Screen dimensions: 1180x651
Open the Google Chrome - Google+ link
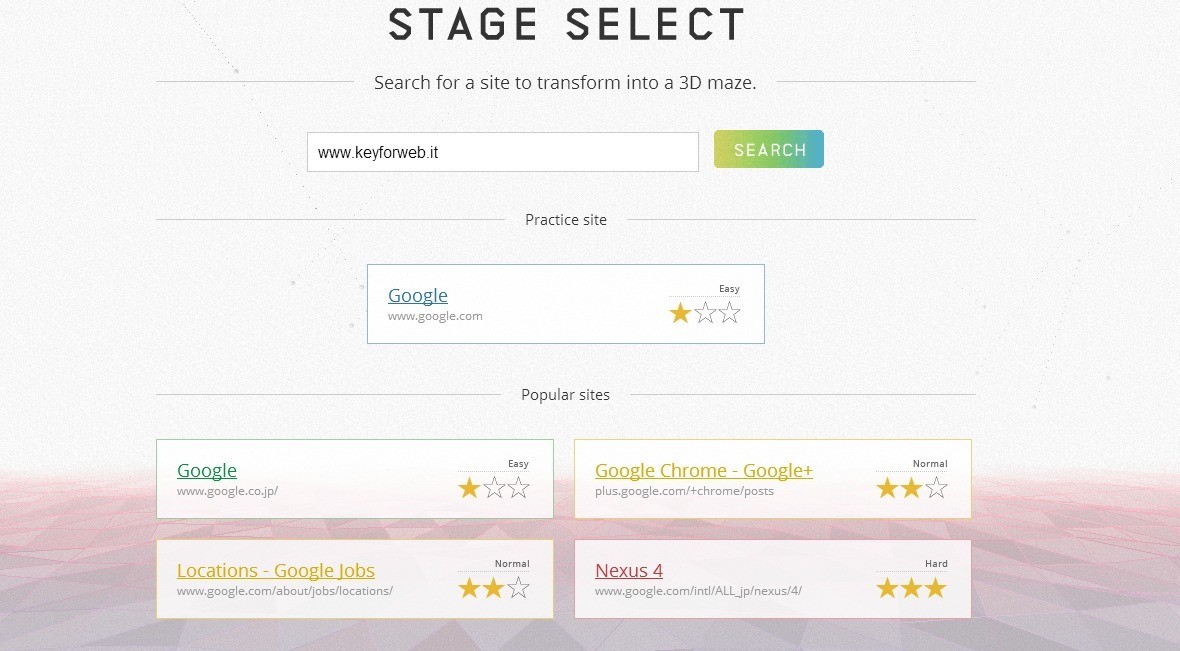(703, 470)
